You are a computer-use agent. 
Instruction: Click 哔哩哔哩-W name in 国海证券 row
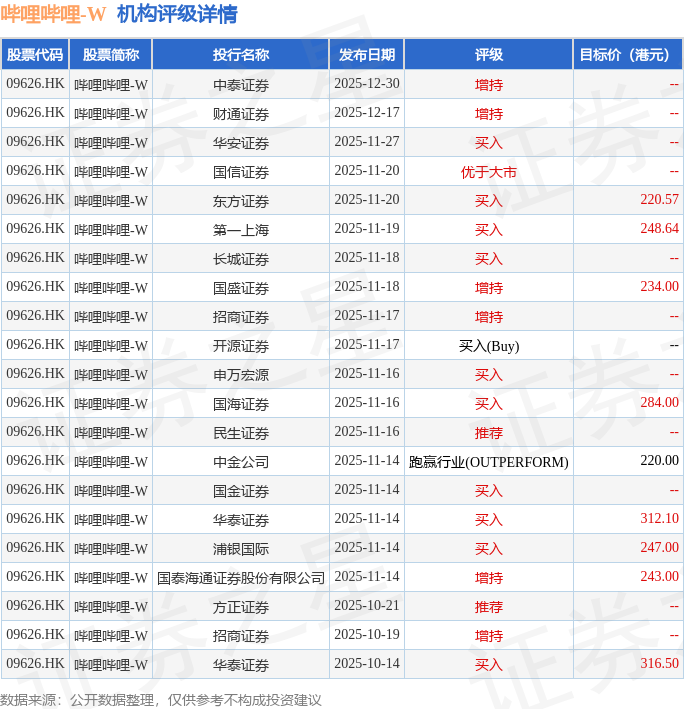(111, 404)
